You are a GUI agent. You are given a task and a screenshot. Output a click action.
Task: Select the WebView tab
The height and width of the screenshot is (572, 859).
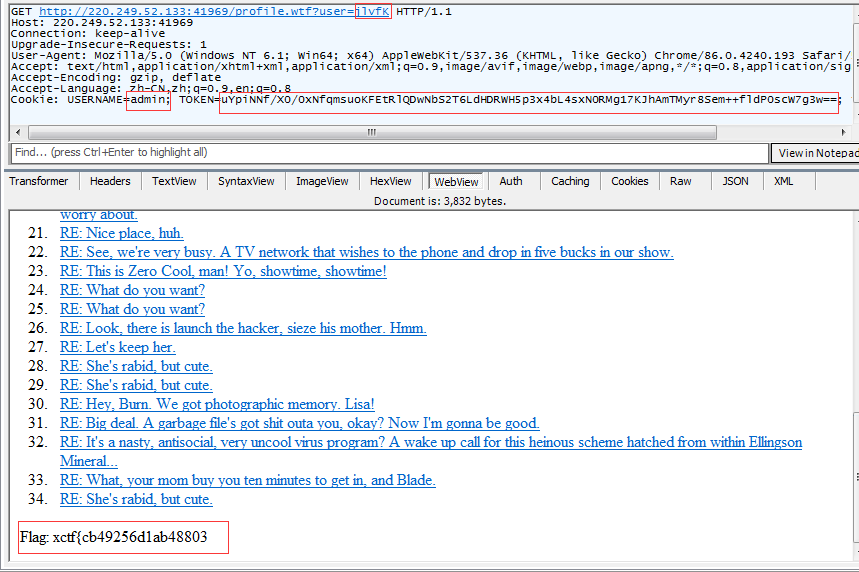[456, 181]
